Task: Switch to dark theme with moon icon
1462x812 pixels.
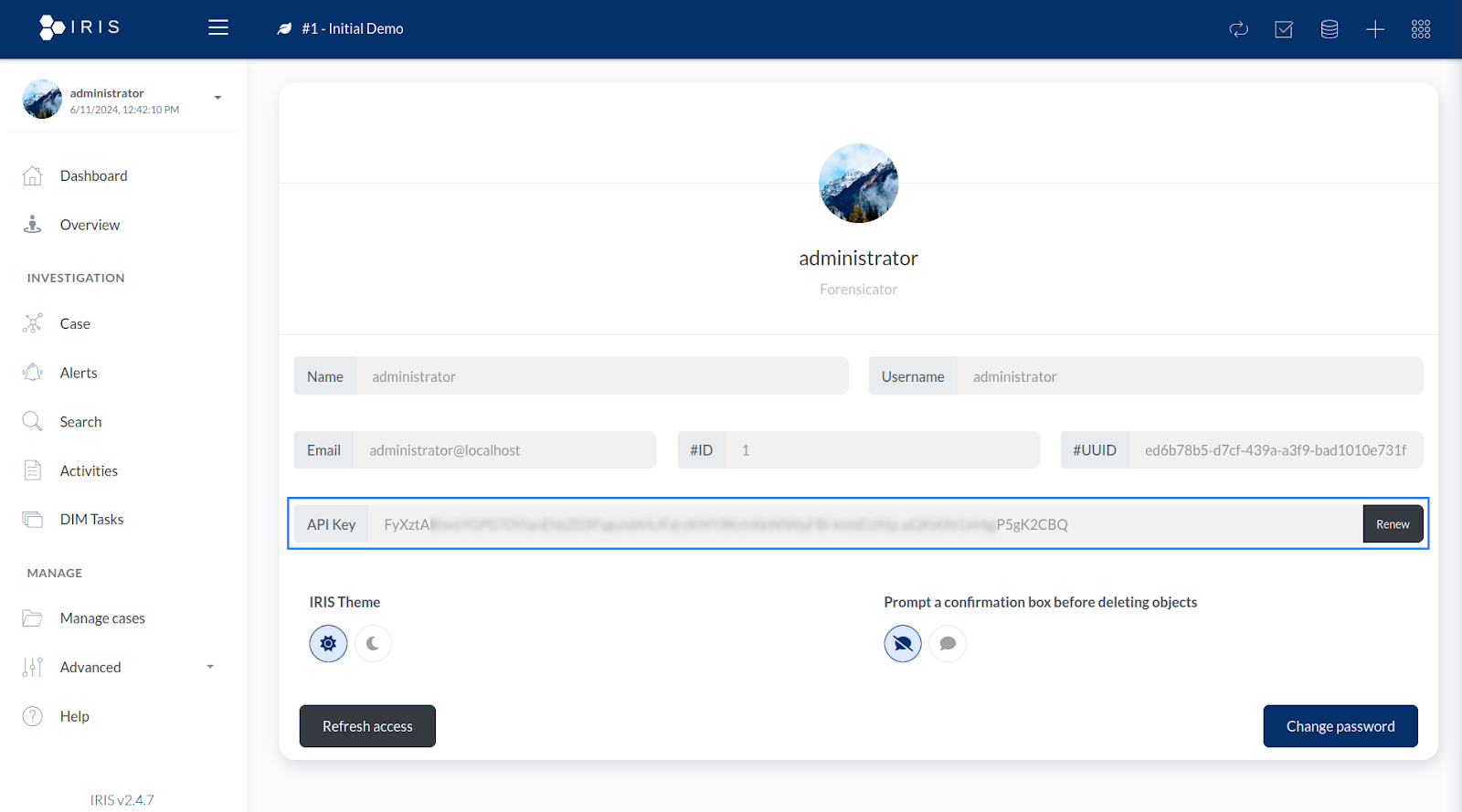Action: (x=373, y=644)
